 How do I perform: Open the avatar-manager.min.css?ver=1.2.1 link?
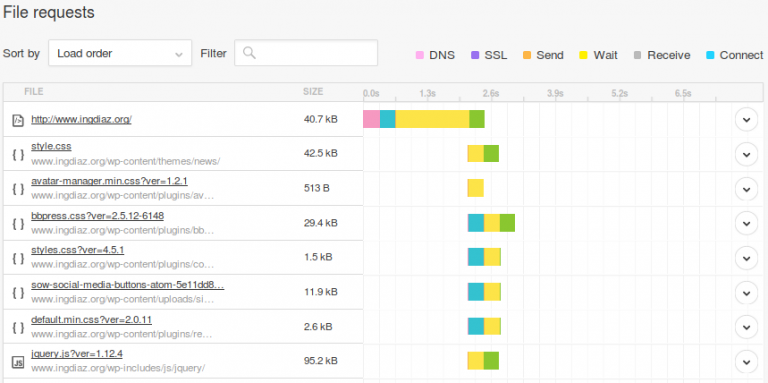click(109, 181)
